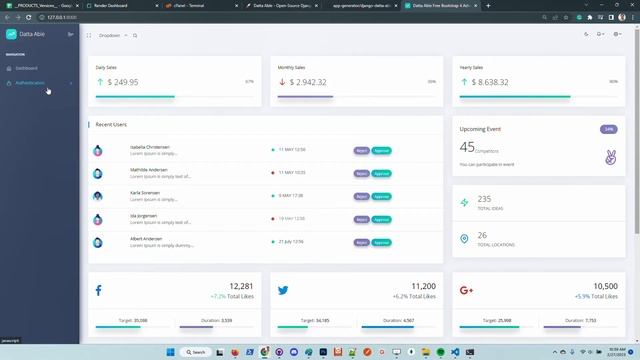
Task: Approve Albert Andersen's request
Action: coord(381,242)
